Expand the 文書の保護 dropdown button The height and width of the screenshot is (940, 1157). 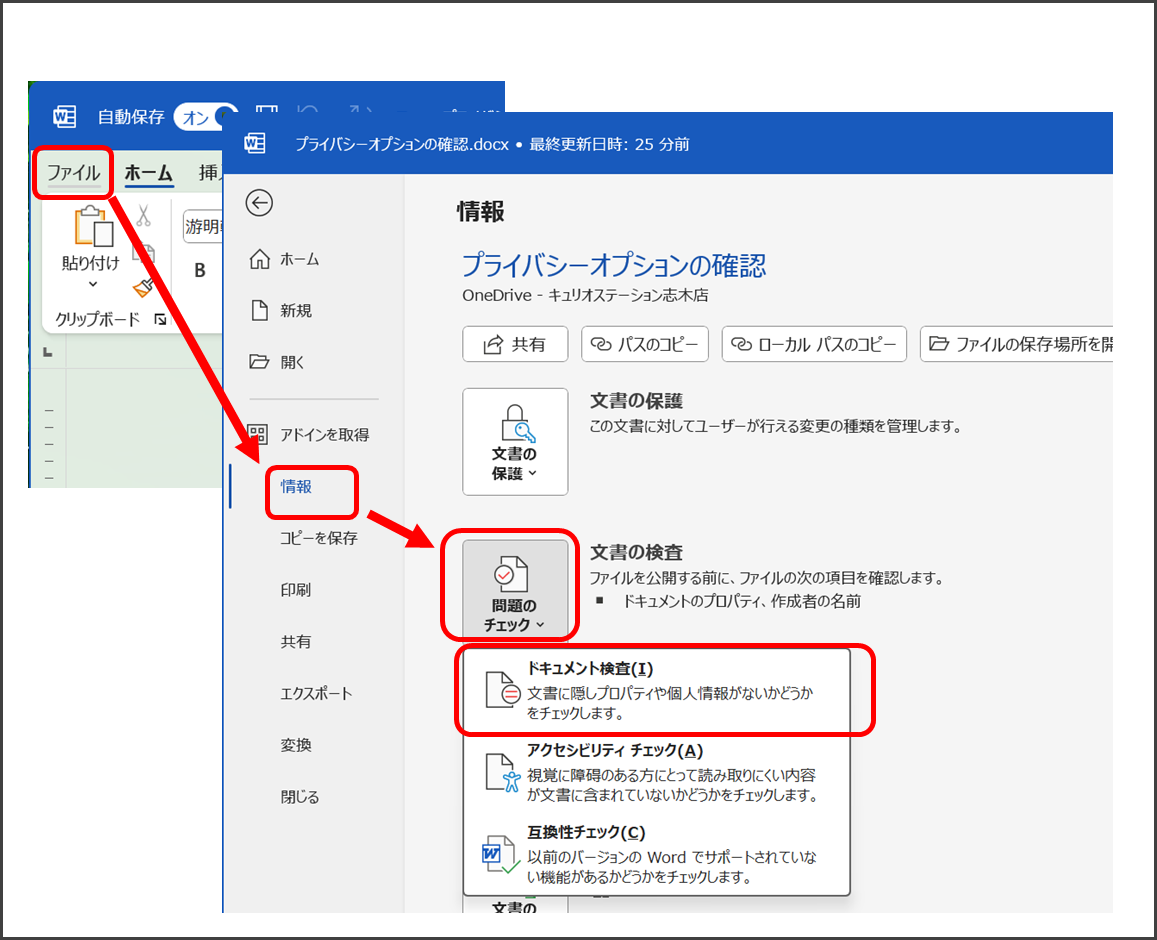tap(515, 442)
